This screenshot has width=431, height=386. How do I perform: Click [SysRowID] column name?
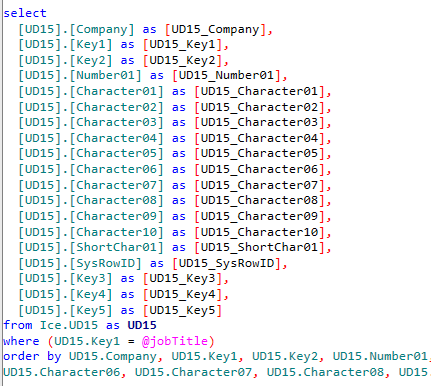[x=105, y=263]
